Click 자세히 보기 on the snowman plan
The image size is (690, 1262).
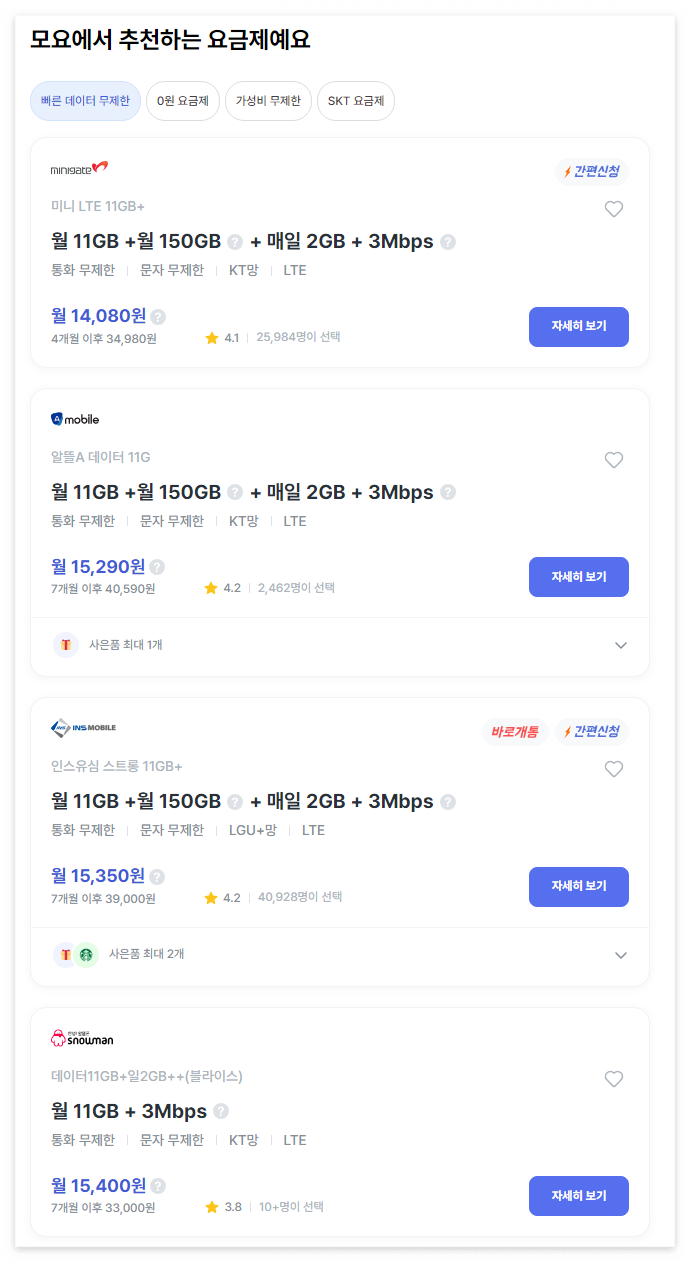pos(578,1196)
